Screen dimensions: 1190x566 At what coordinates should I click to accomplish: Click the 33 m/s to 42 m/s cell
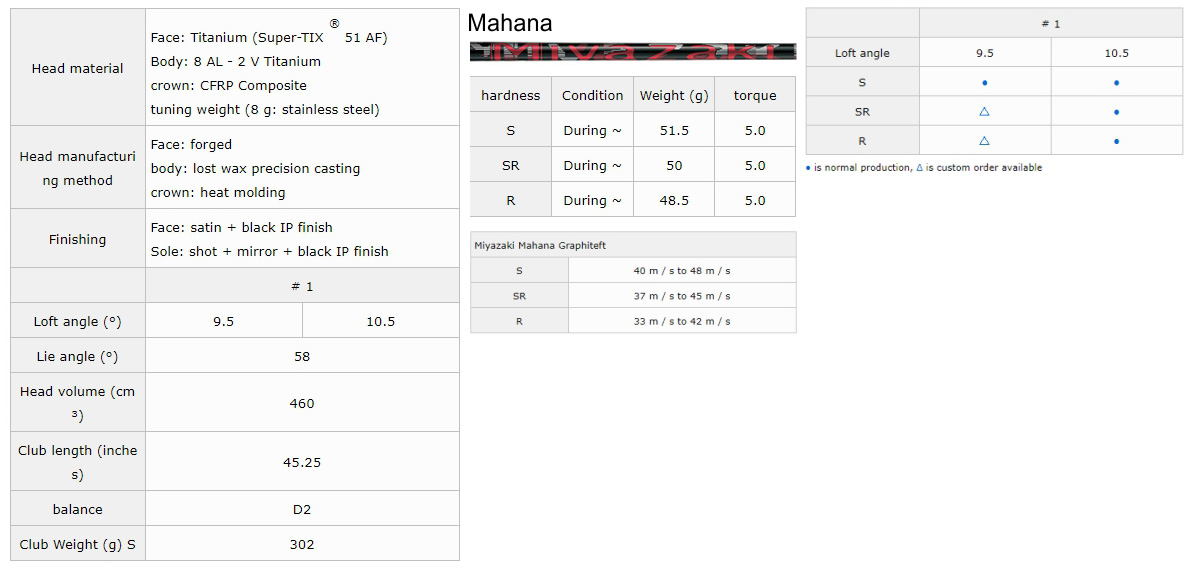(x=682, y=321)
